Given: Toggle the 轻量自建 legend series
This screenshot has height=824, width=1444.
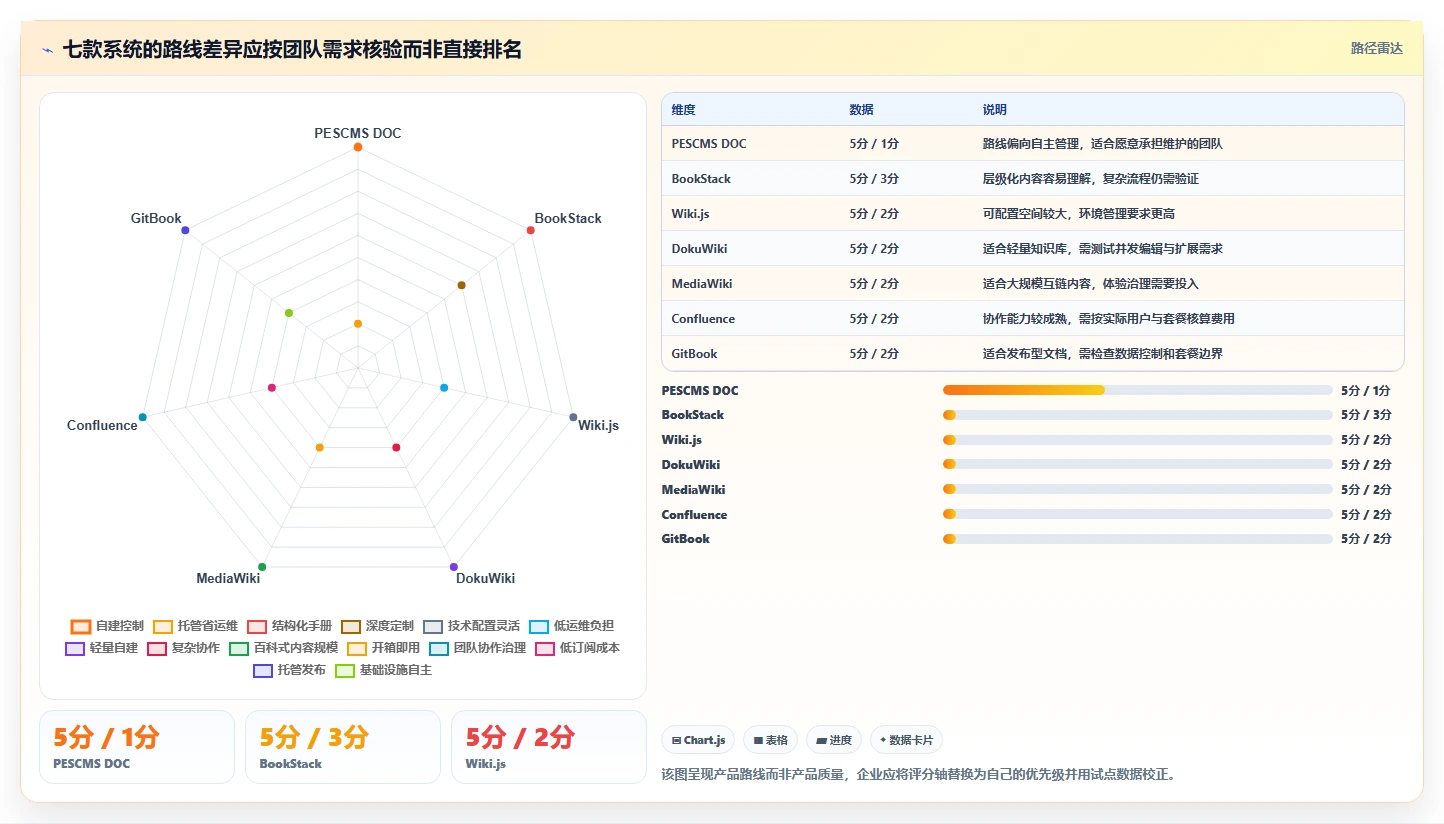Looking at the screenshot, I should (x=101, y=648).
